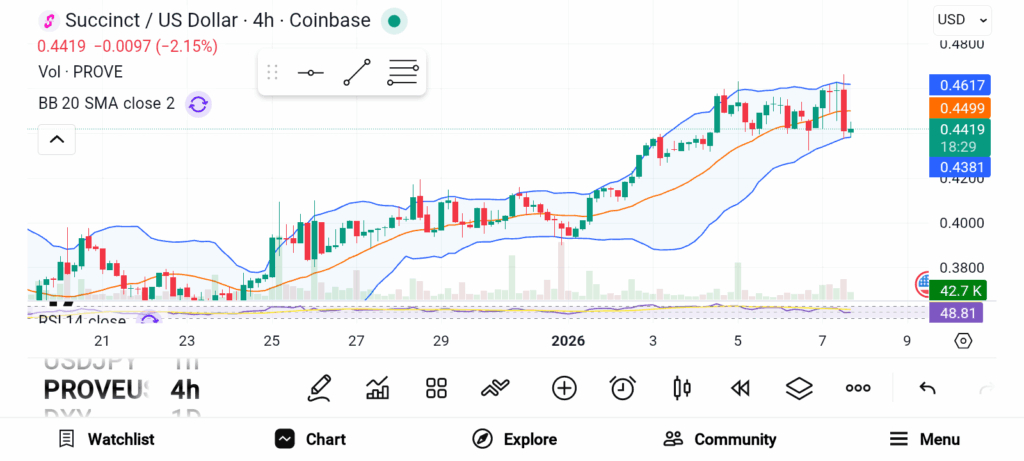Start bar replay with the rewind icon
This screenshot has width=1024, height=461.
[740, 388]
